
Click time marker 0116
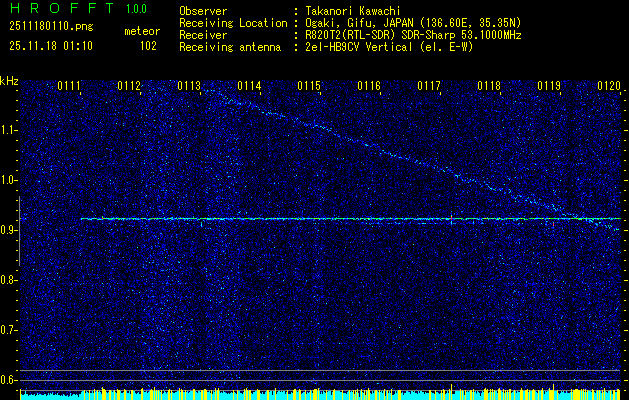coord(369,85)
